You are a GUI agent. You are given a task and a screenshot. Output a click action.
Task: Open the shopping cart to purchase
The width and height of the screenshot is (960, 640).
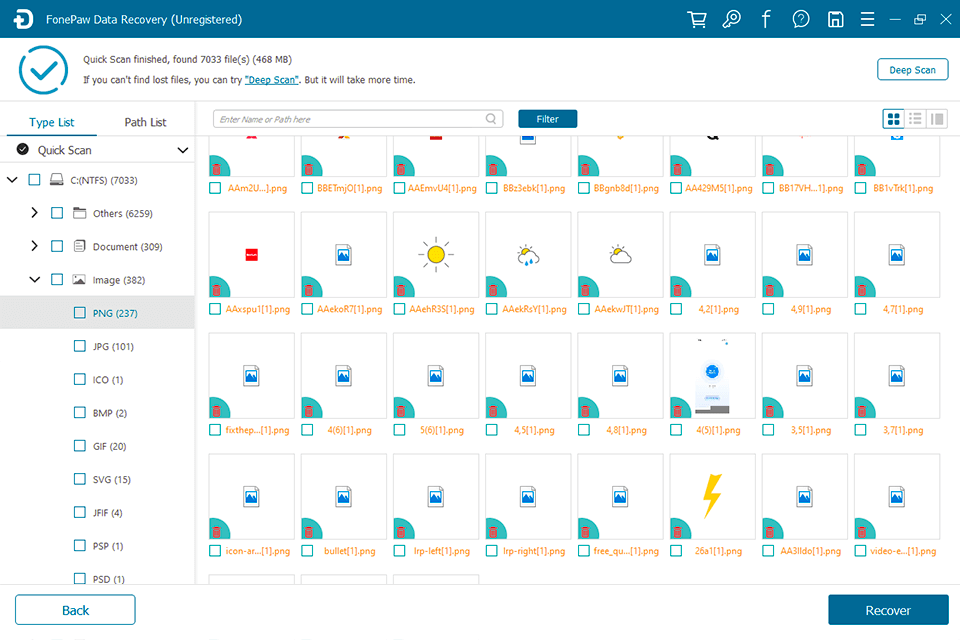pyautogui.click(x=696, y=19)
